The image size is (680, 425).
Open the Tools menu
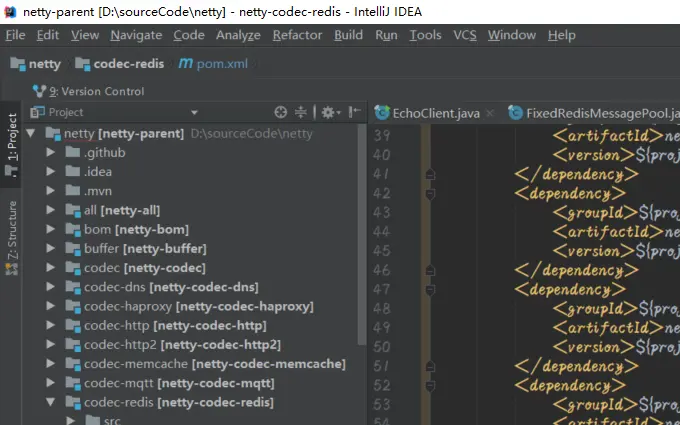point(425,35)
